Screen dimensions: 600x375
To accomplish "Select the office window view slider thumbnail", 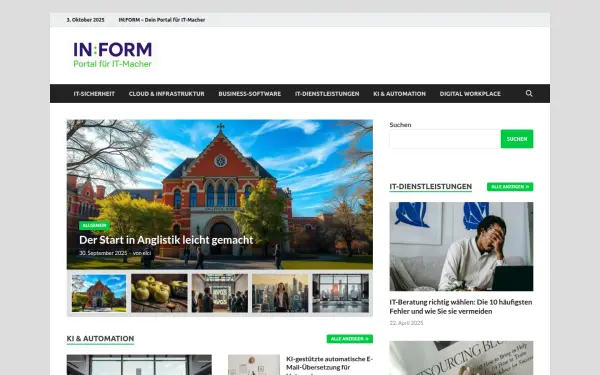I will [341, 293].
